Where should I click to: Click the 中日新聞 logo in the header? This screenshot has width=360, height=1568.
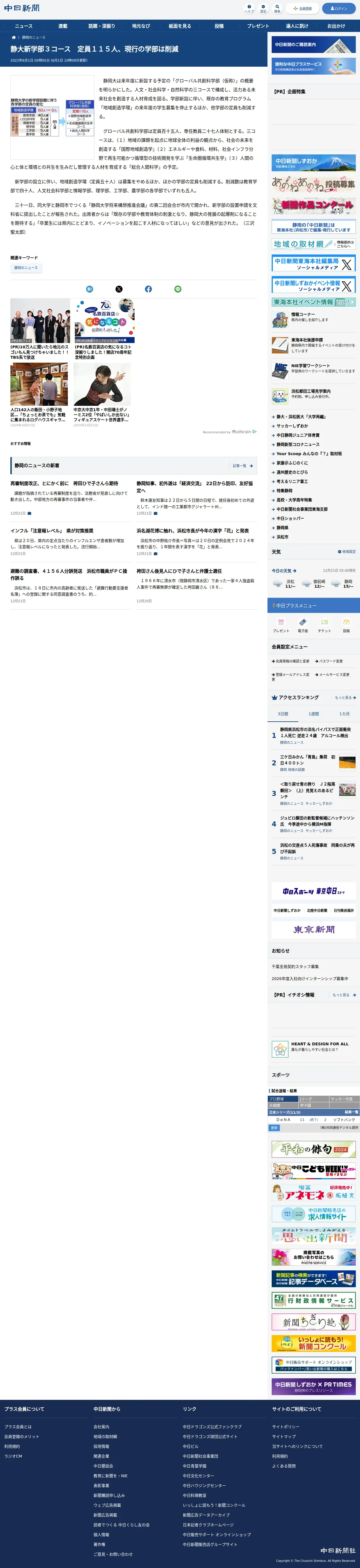(22, 8)
